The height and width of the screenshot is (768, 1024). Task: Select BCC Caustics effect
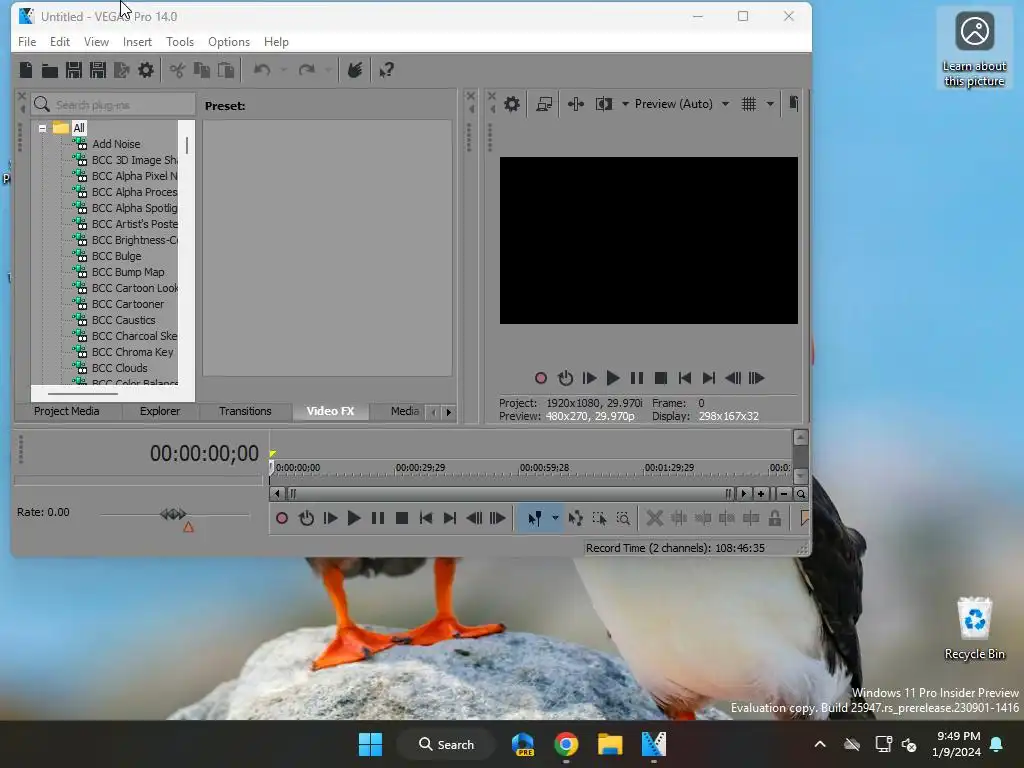click(x=123, y=320)
